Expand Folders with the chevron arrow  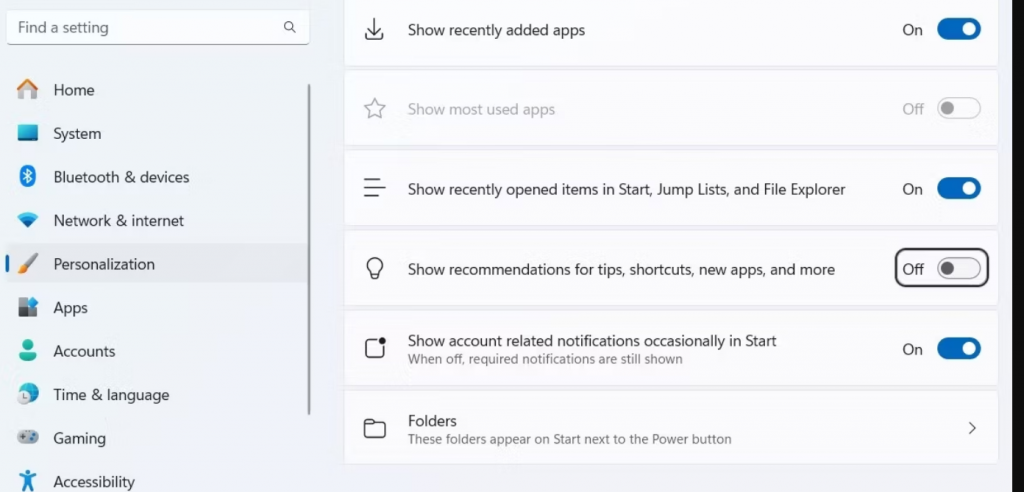point(972,428)
